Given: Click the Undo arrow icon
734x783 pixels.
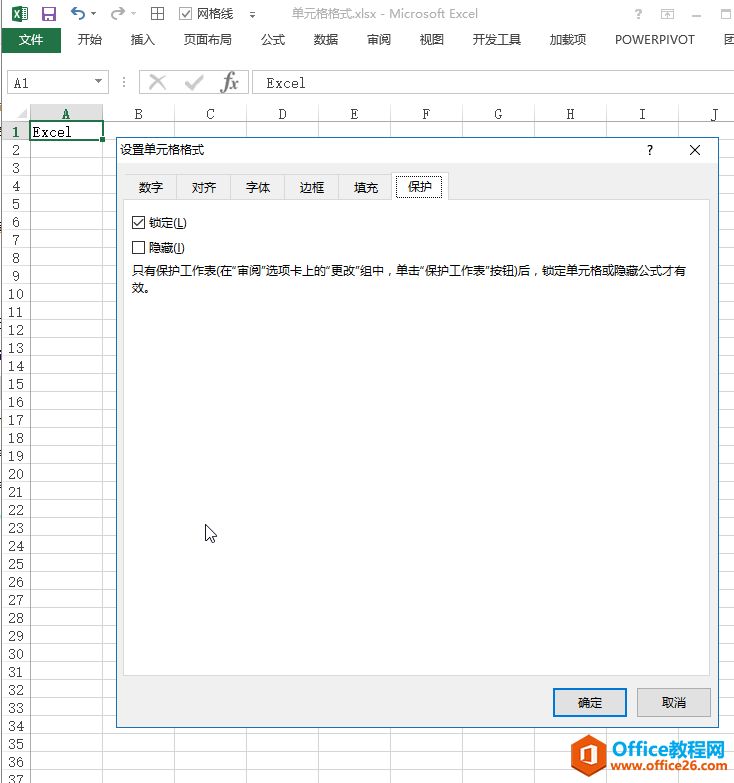Looking at the screenshot, I should [x=78, y=14].
